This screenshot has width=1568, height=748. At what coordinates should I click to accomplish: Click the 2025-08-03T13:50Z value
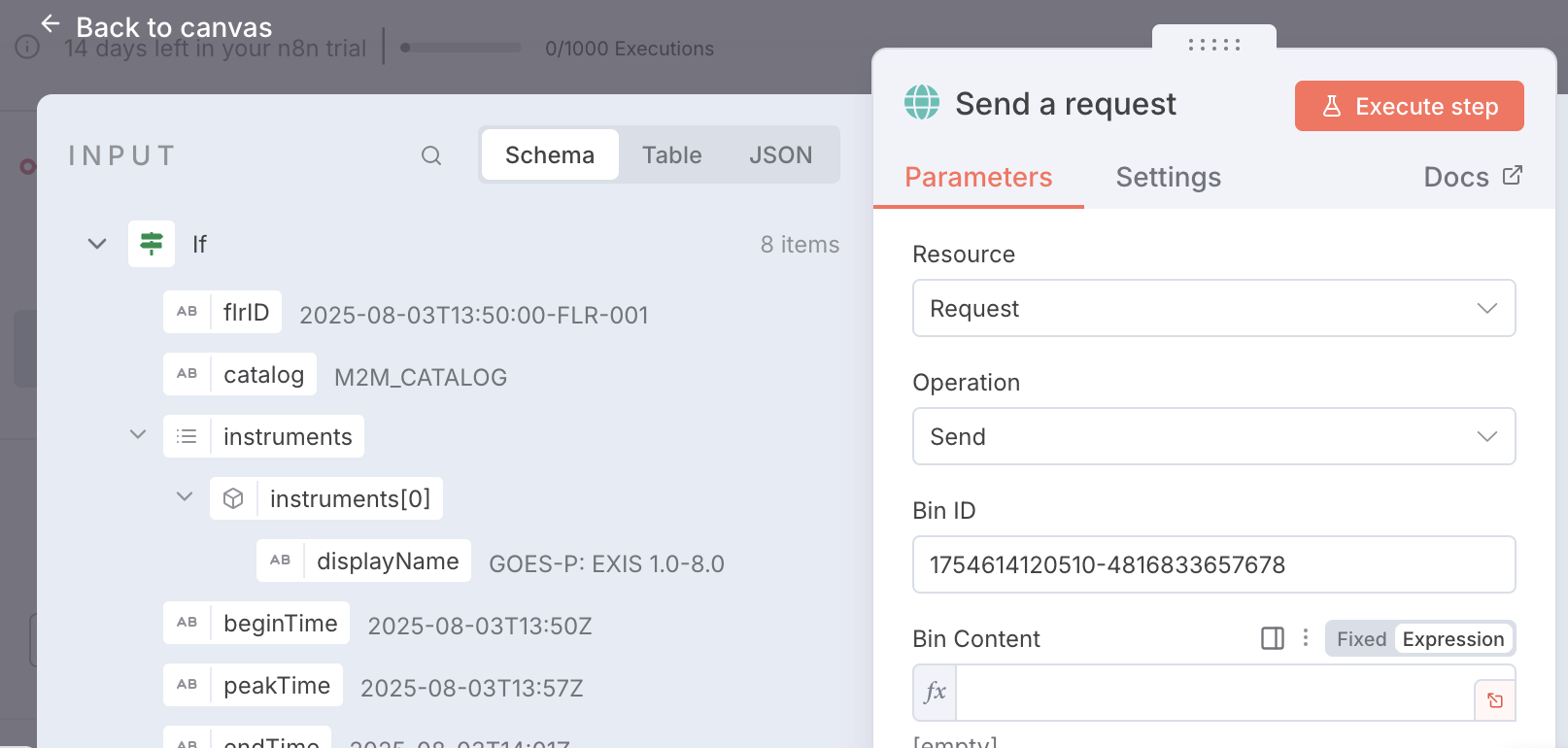[x=480, y=626]
